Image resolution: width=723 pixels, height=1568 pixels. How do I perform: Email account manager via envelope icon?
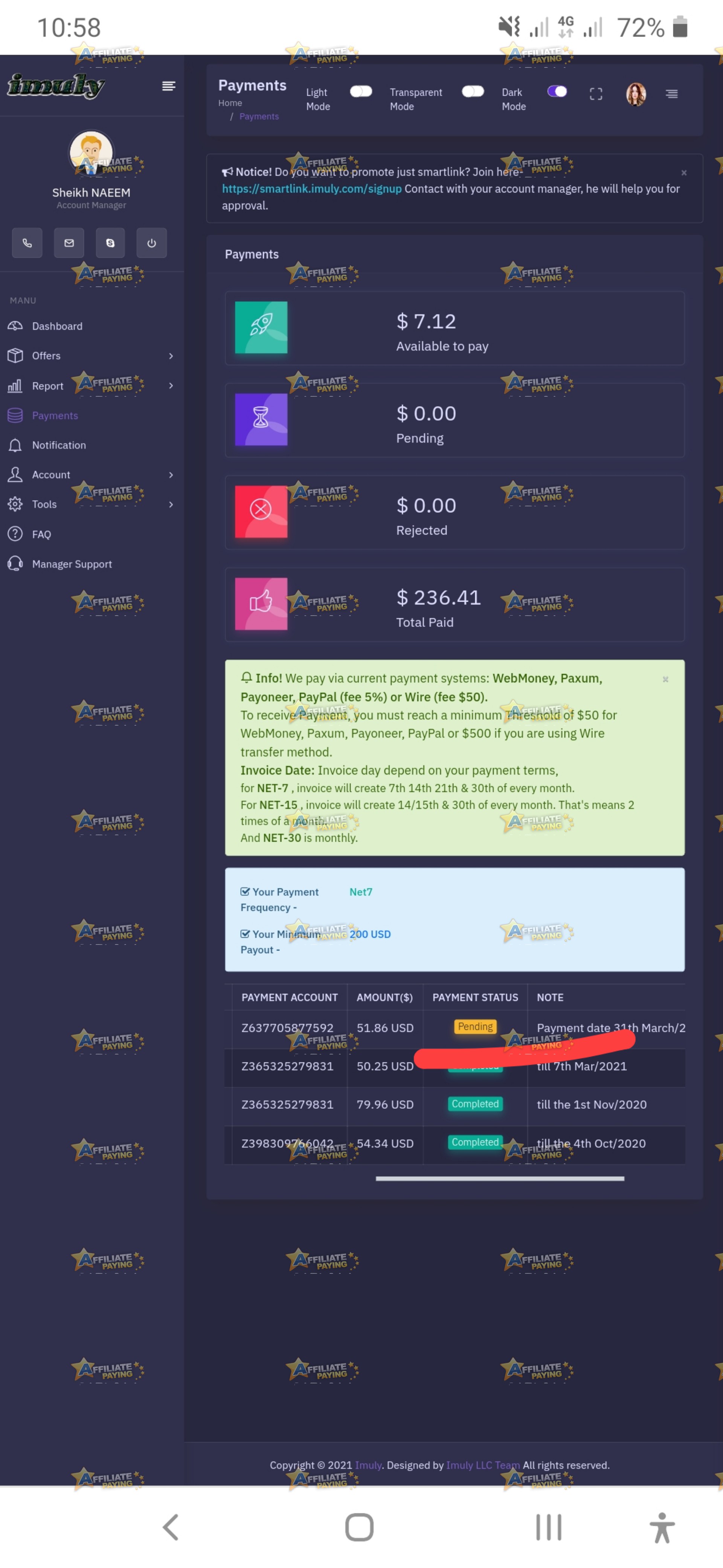pyautogui.click(x=69, y=243)
